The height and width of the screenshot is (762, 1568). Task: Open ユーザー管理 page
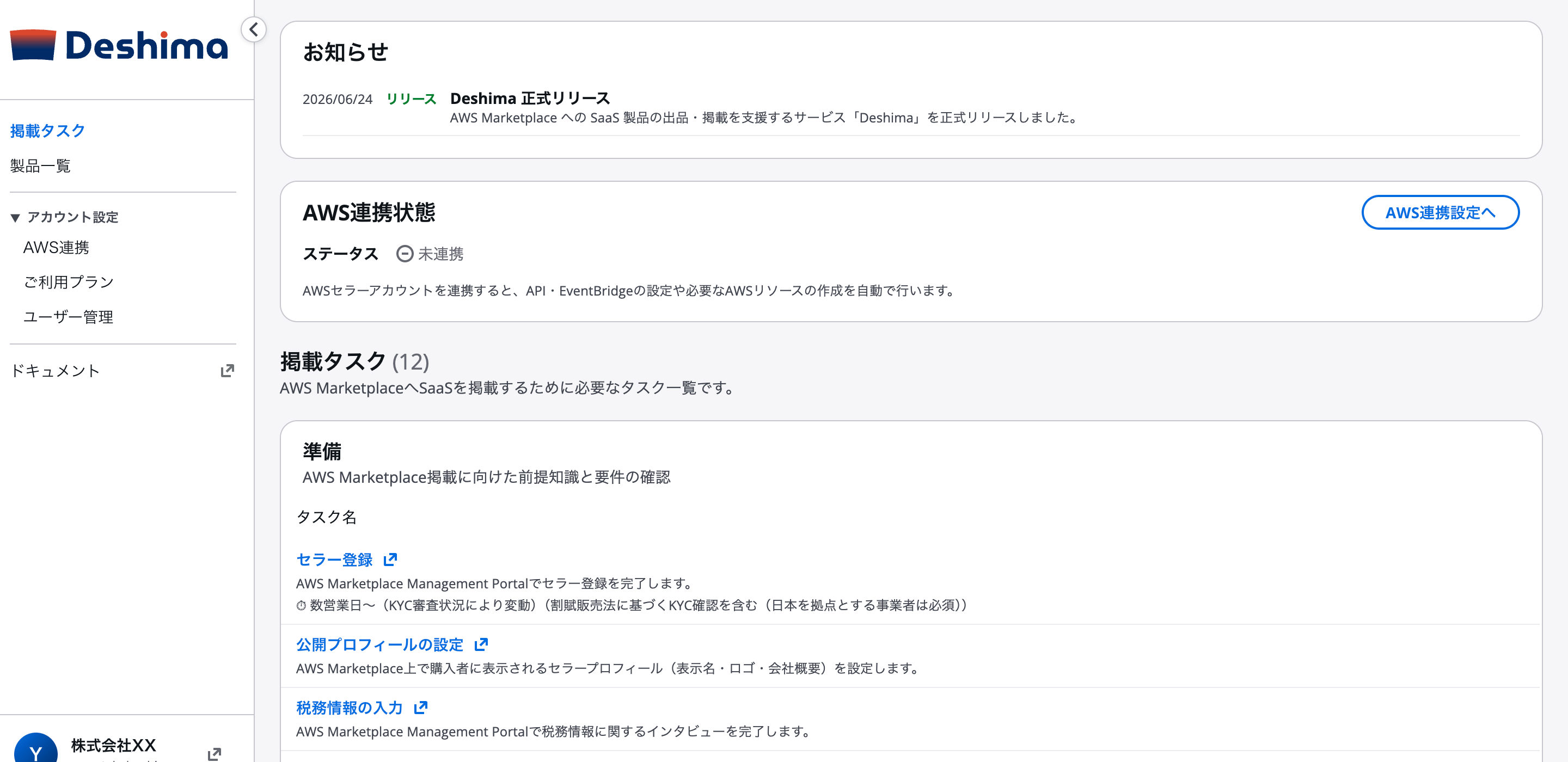click(68, 316)
